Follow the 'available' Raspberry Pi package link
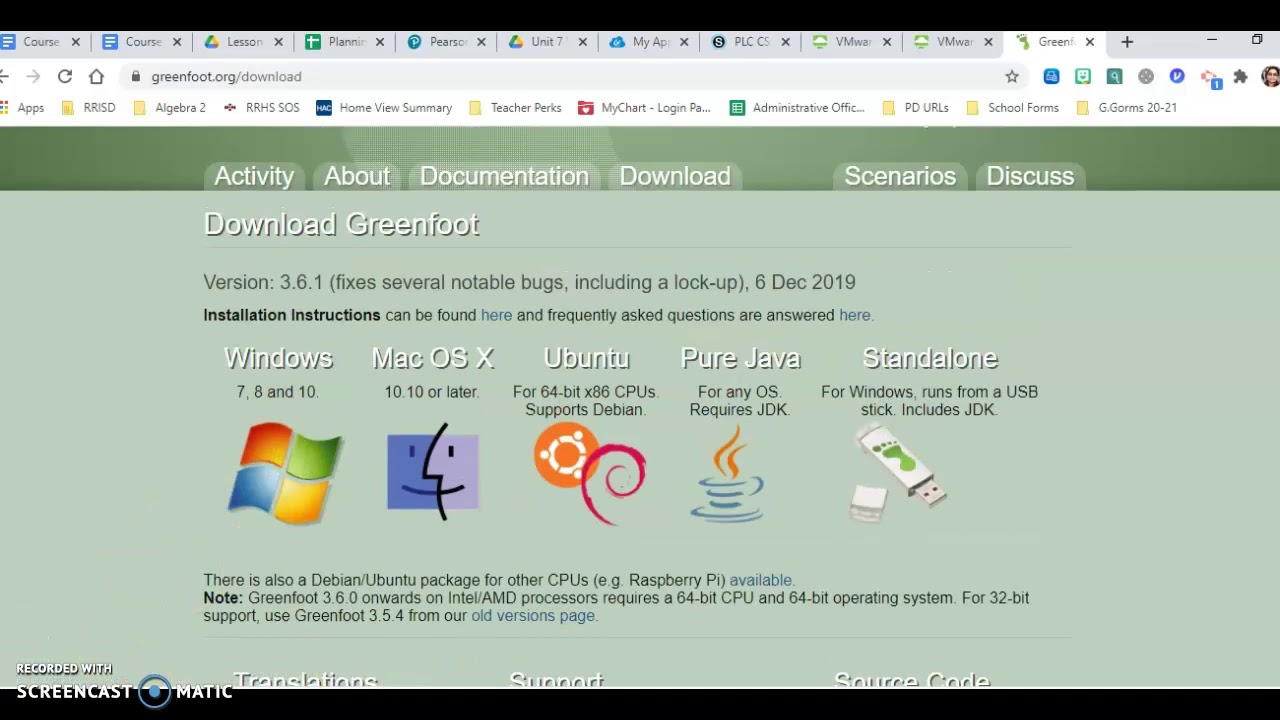 tap(760, 580)
